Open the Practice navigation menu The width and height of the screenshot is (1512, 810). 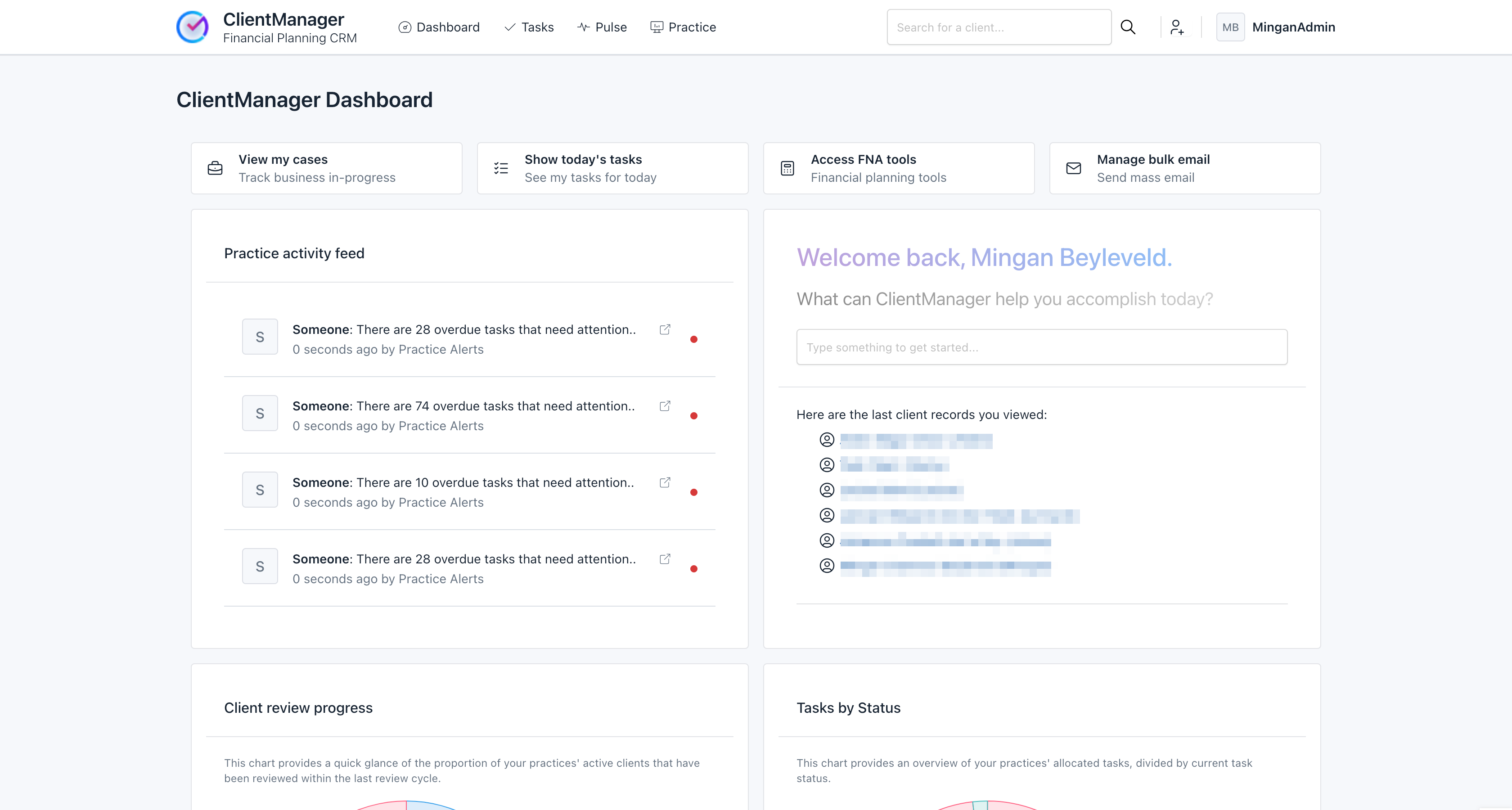click(x=683, y=27)
